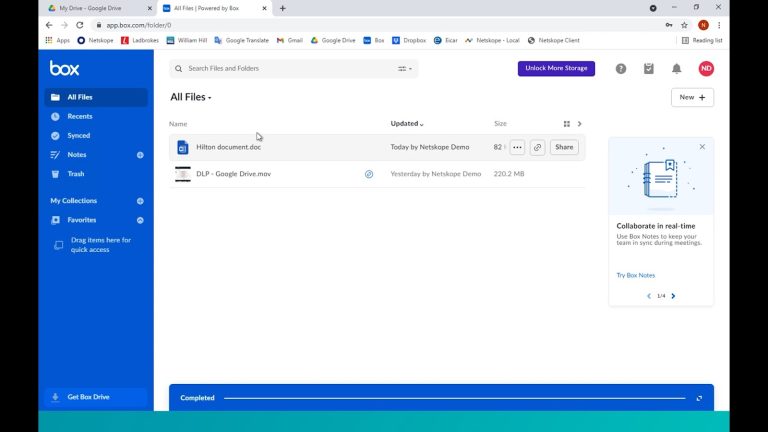The height and width of the screenshot is (432, 768).
Task: Open Eicar bookmark
Action: pyautogui.click(x=446, y=40)
